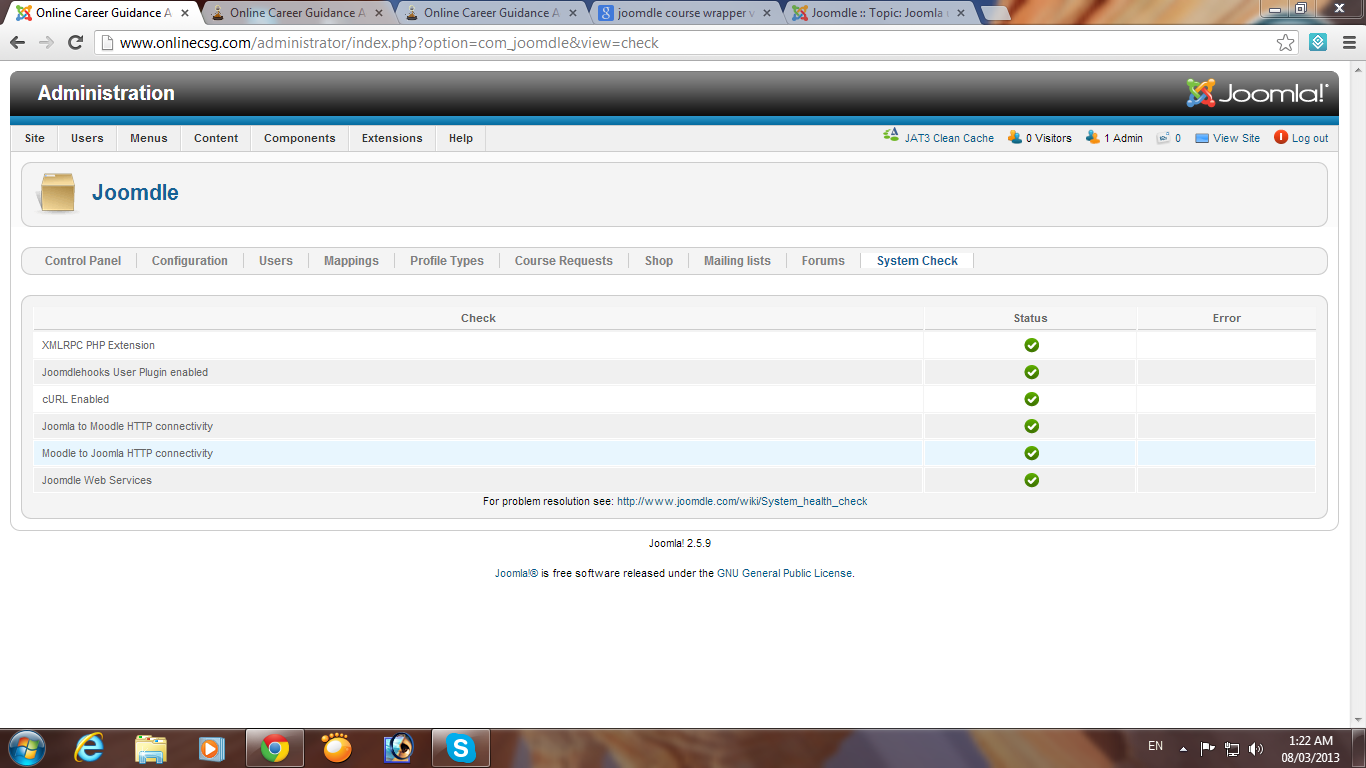Viewport: 1366px width, 768px height.
Task: Switch to the 'Joomdle :: Topic: Joomla' browser tab
Action: point(880,13)
